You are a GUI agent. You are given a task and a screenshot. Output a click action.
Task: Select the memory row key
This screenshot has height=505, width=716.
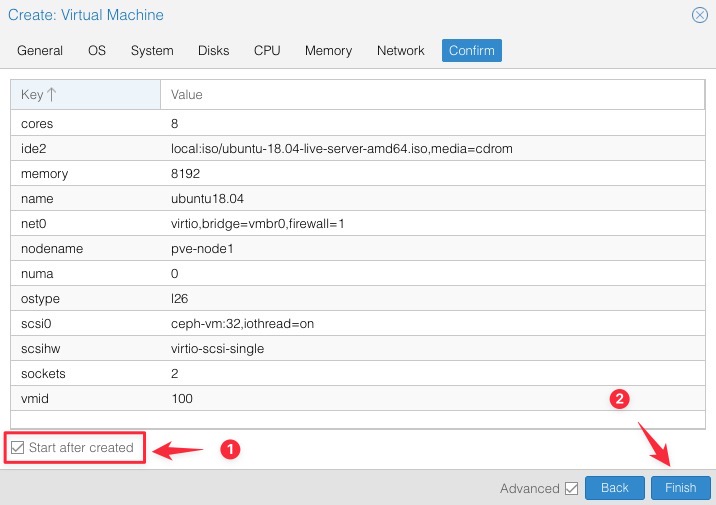click(44, 174)
